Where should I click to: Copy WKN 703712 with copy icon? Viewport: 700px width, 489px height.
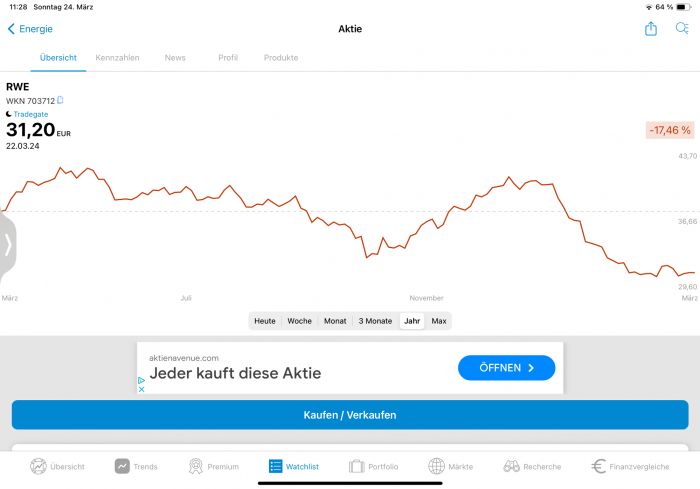coord(61,100)
